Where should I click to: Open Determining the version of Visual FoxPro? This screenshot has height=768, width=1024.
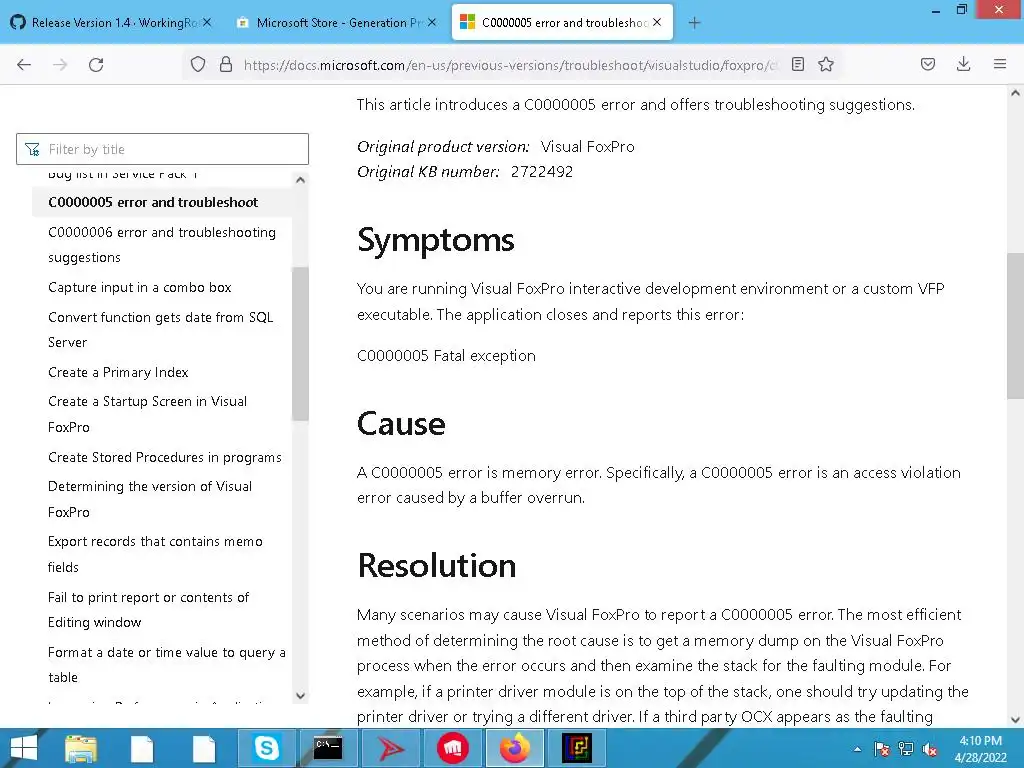pyautogui.click(x=150, y=499)
